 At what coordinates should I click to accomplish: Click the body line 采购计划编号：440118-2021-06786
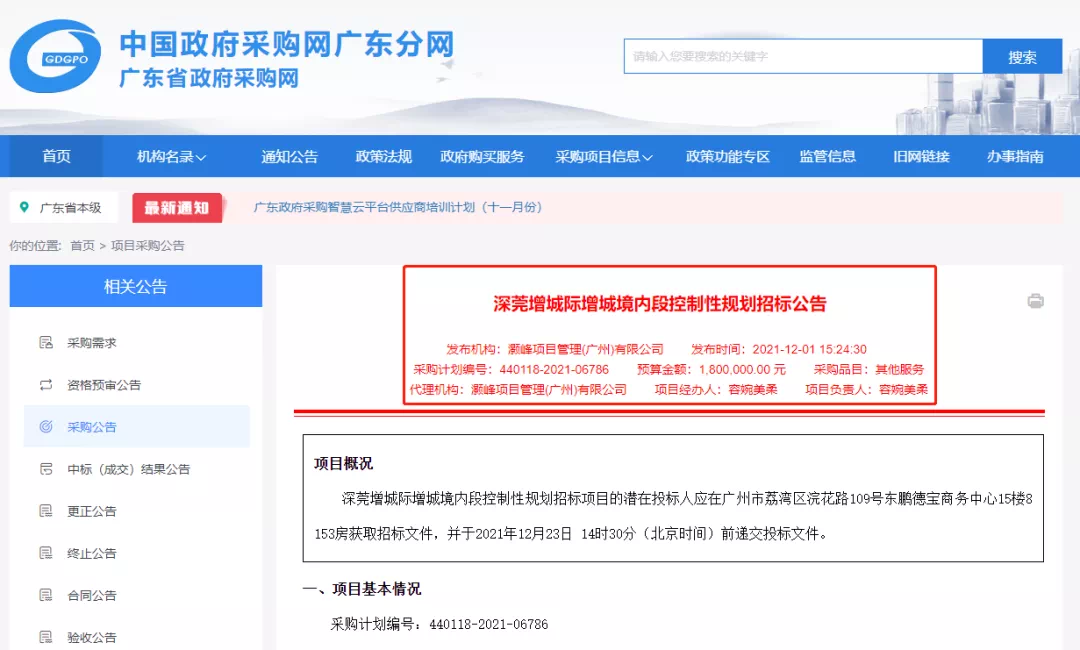tap(439, 624)
